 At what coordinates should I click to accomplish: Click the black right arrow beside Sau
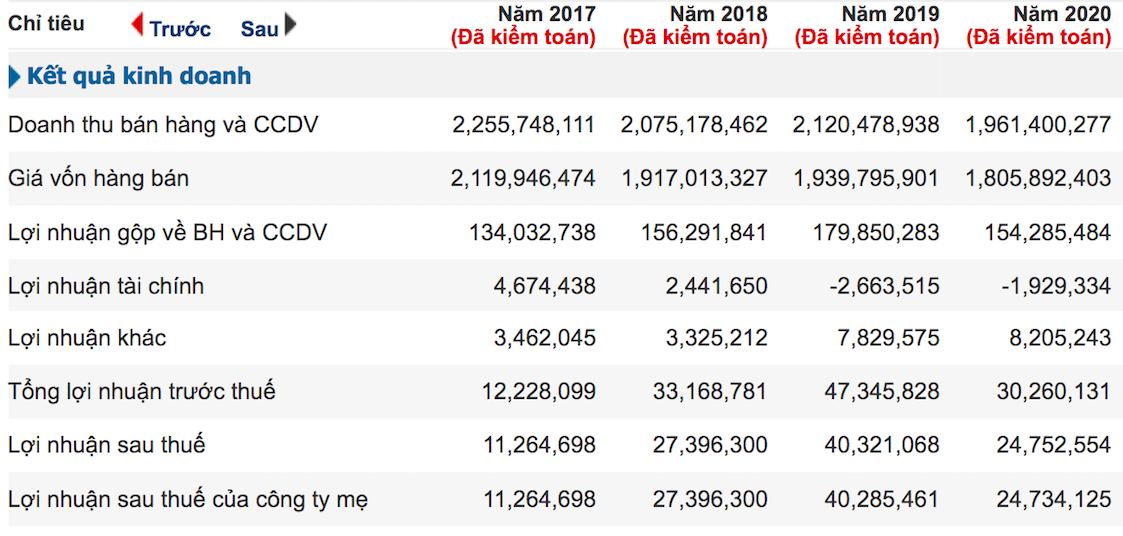tap(290, 25)
